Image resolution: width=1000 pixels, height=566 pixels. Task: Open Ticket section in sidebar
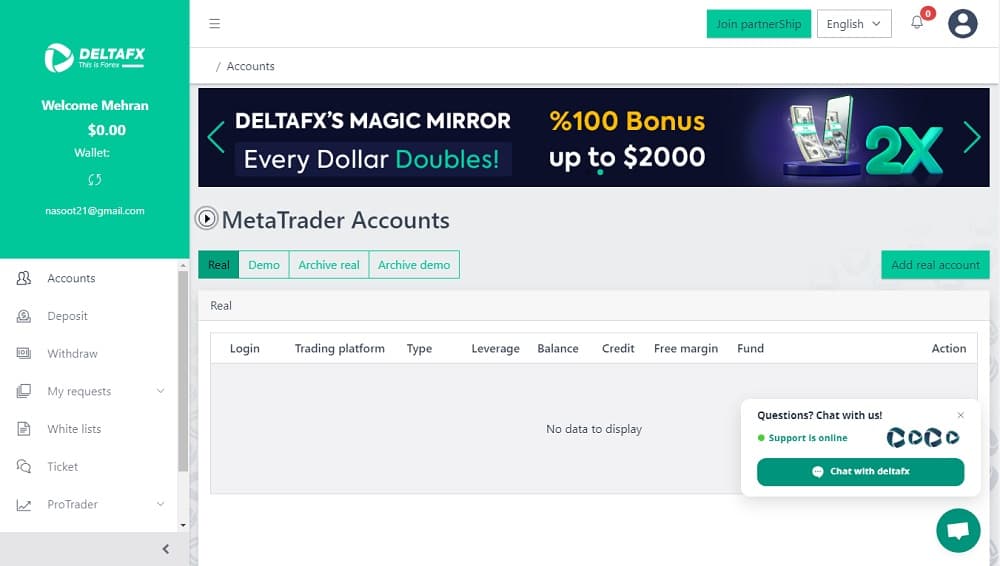pyautogui.click(x=62, y=466)
